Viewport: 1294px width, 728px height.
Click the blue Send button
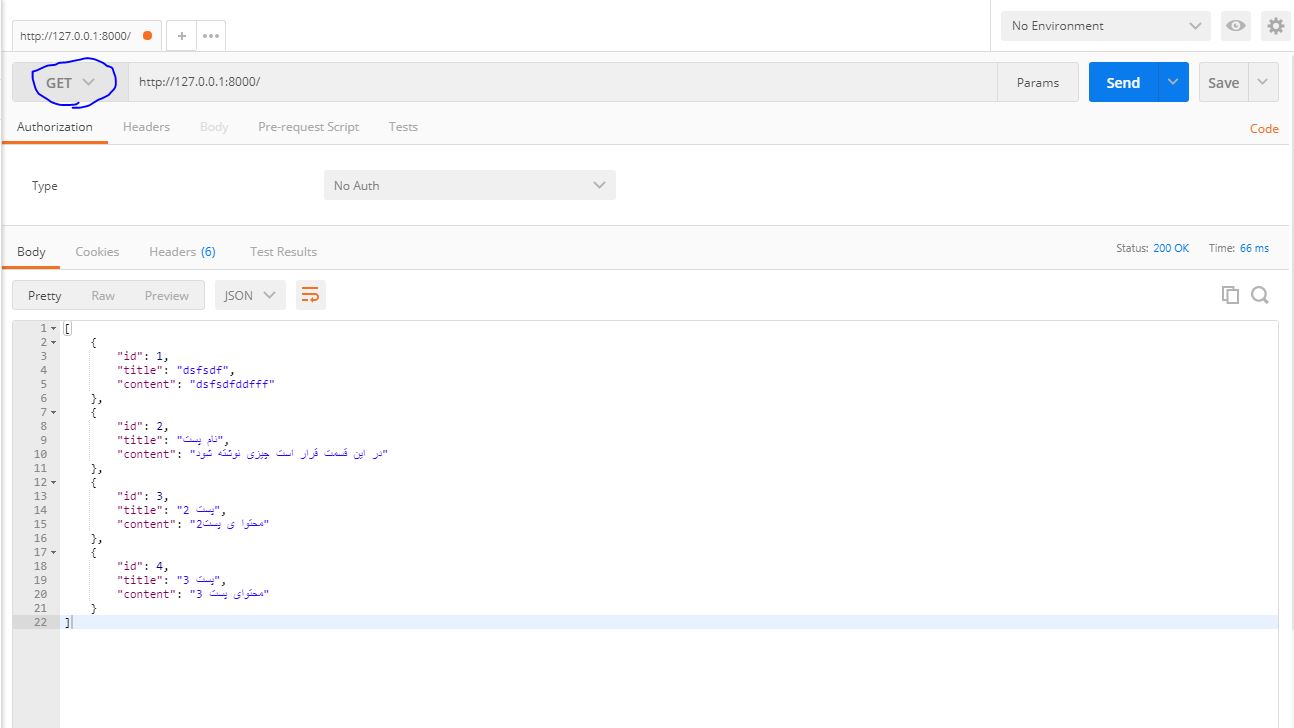click(1122, 83)
